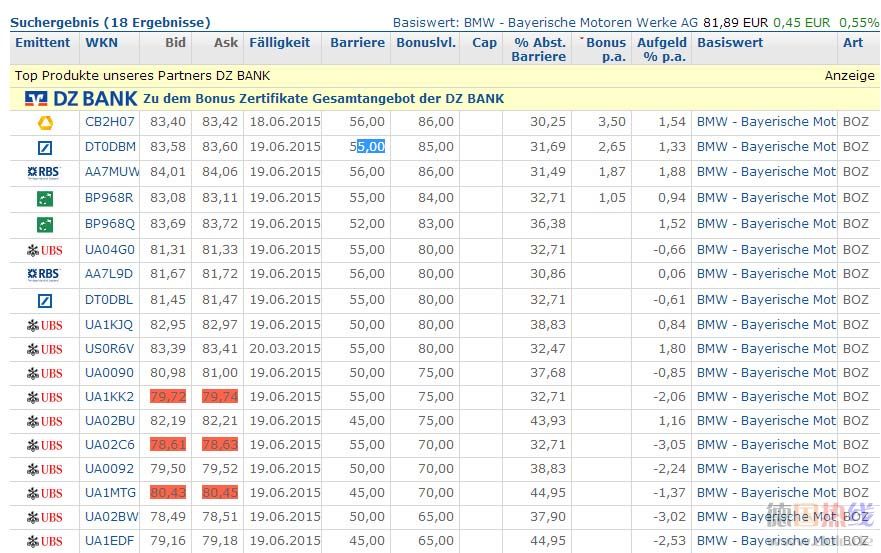Open WKN UA1KJQ certificate link

pos(108,325)
